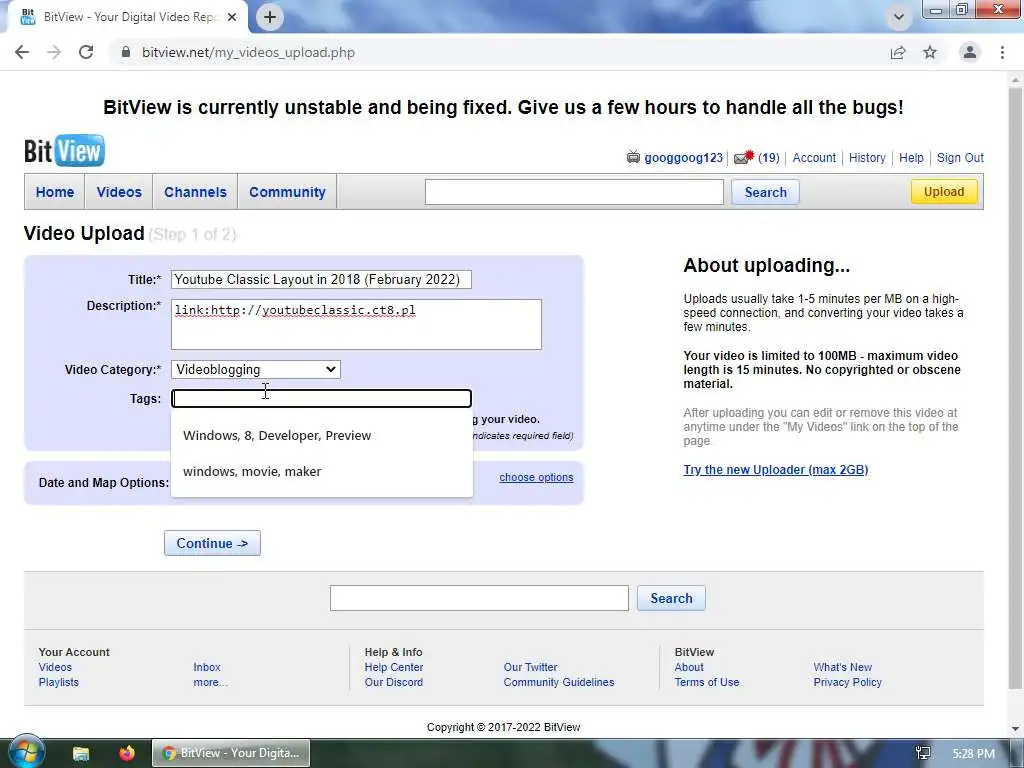This screenshot has width=1024, height=768.
Task: Reload the page with the refresh icon
Action: (x=86, y=52)
